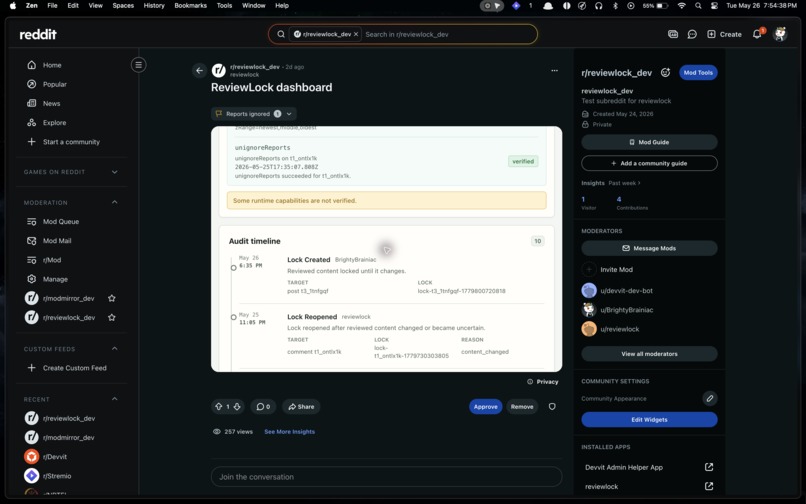Open notifications bell

tap(757, 34)
